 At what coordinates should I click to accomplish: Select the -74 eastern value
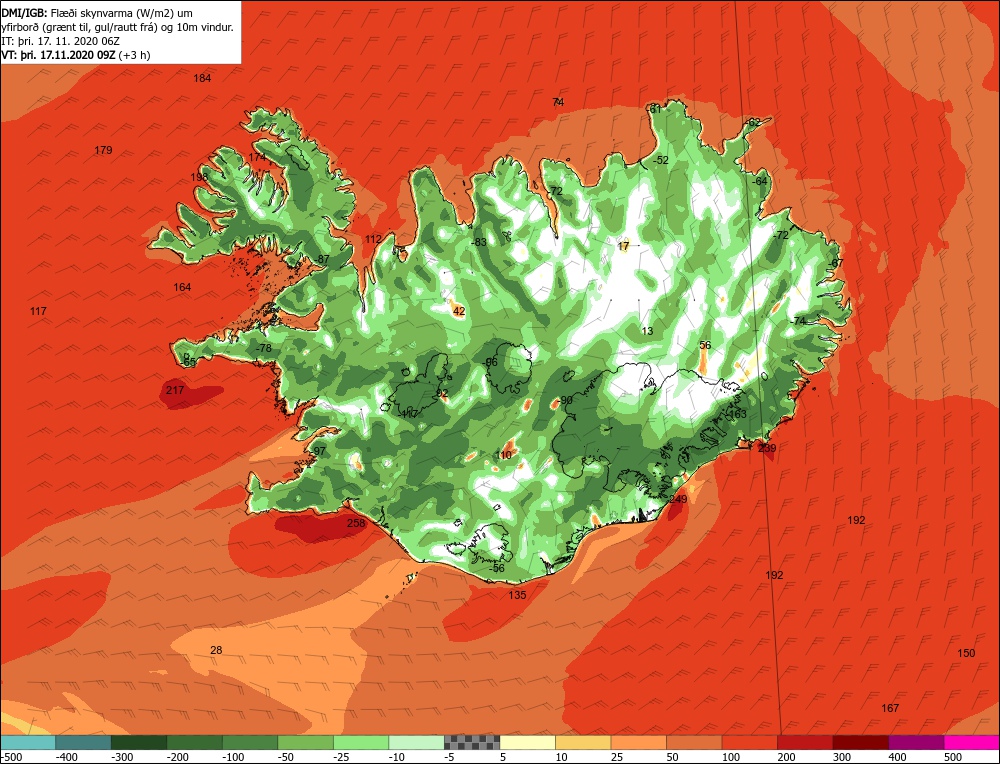(798, 321)
